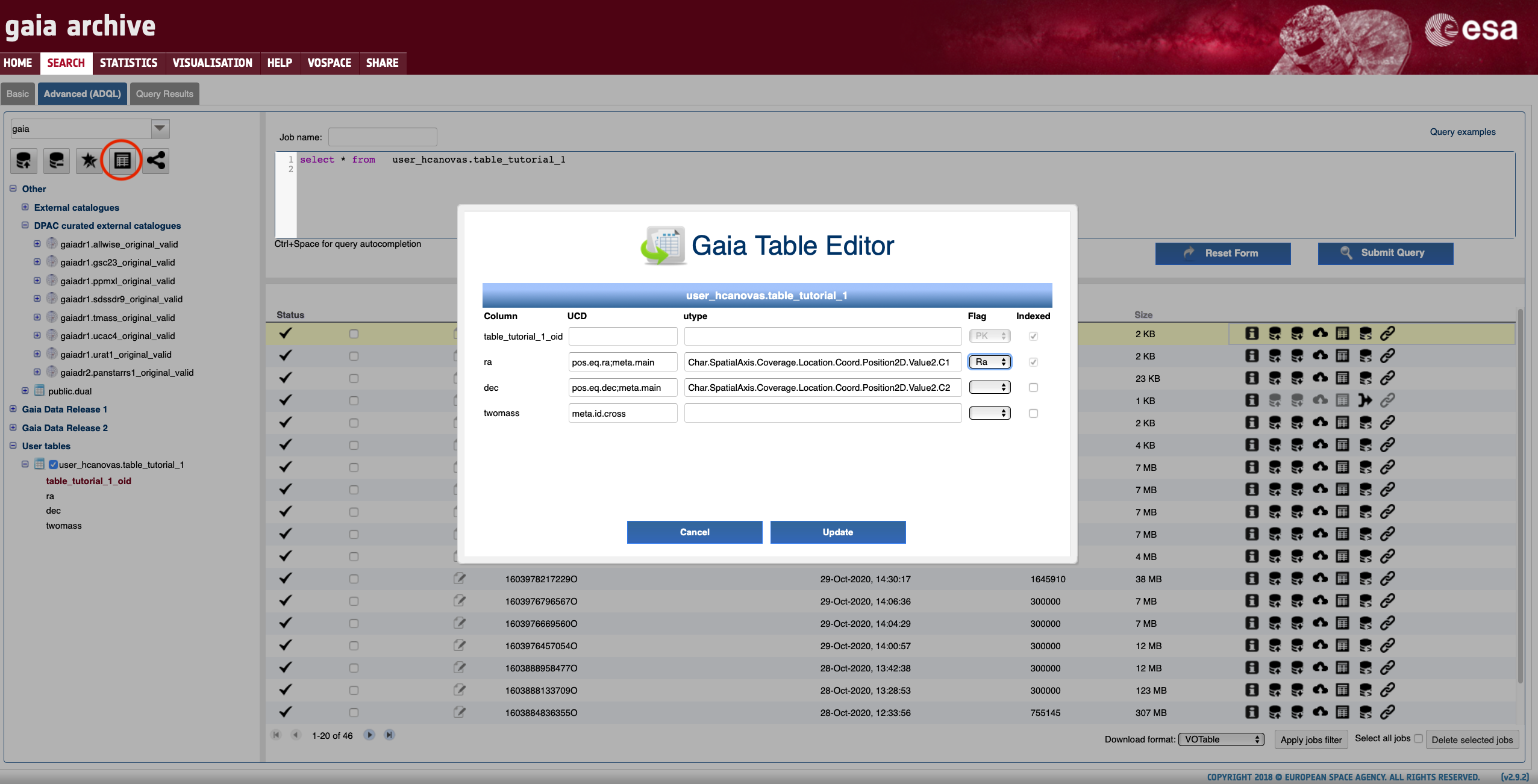The width and height of the screenshot is (1538, 784).
Task: Open the VOSPACE menu
Action: [330, 63]
